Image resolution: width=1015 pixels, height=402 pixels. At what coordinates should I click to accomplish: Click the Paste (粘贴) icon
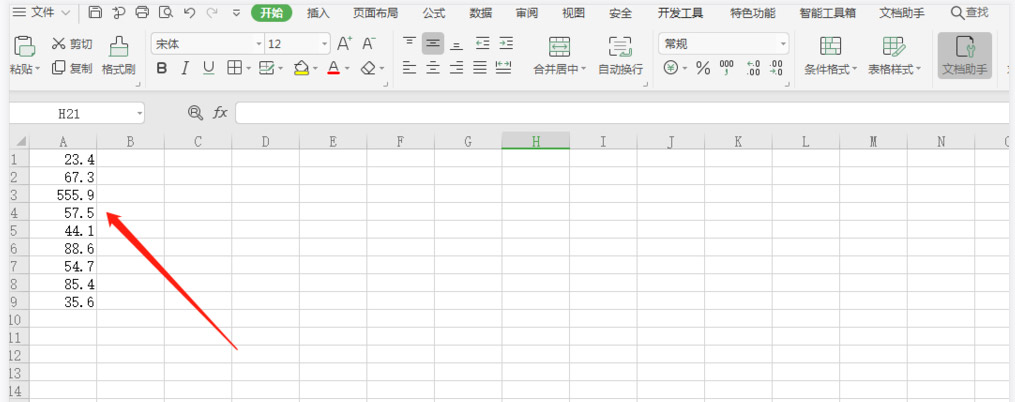[25, 46]
